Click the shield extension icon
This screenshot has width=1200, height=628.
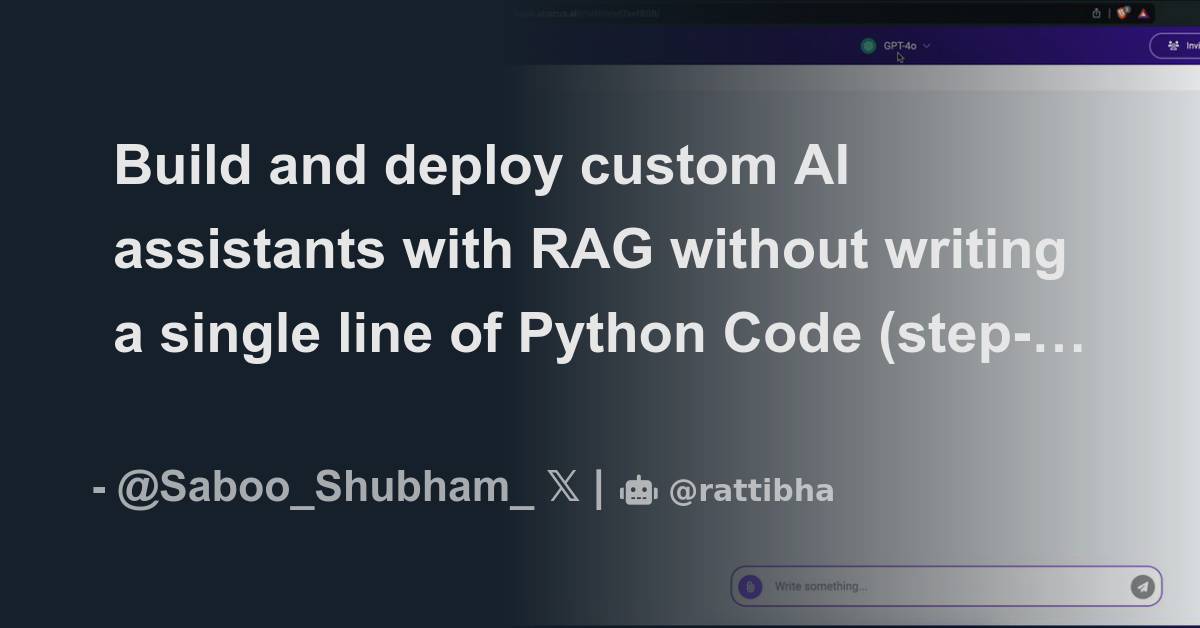tap(1123, 13)
